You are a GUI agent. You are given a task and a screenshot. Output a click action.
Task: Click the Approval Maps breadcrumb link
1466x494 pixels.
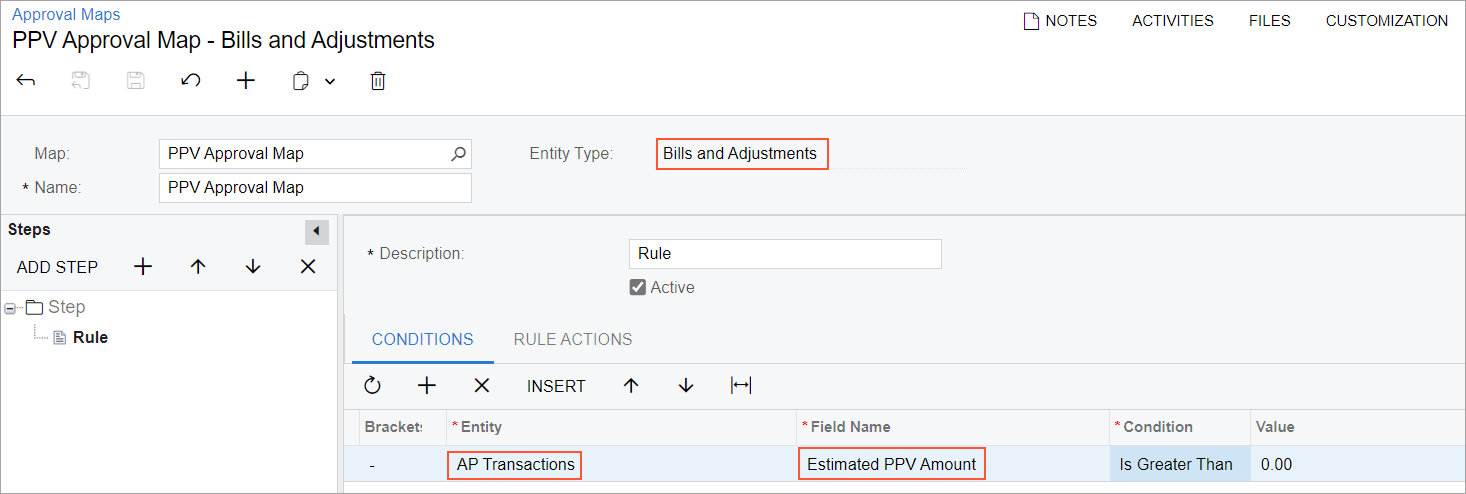[66, 14]
